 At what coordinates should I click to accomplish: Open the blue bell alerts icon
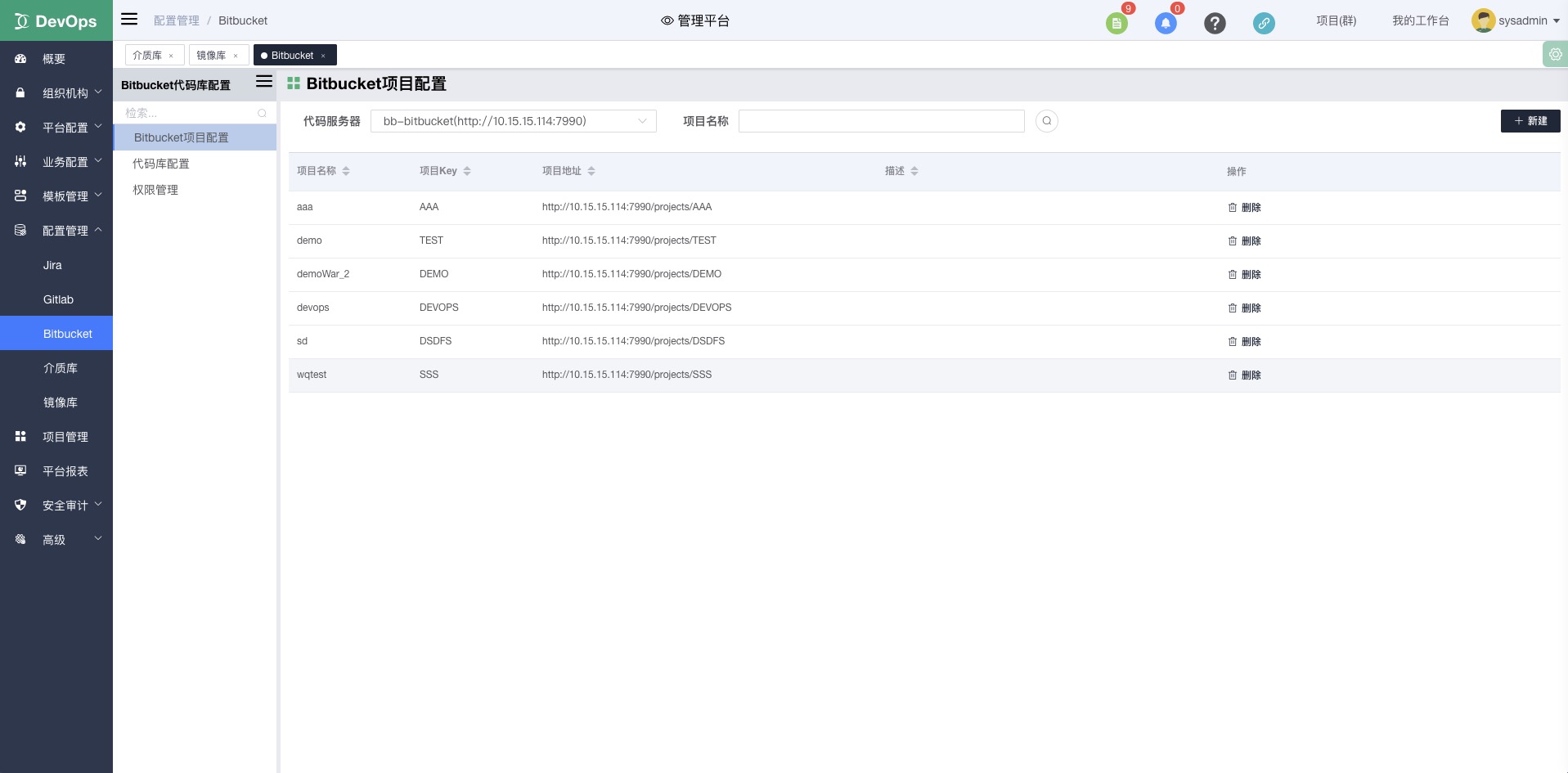[x=1166, y=23]
